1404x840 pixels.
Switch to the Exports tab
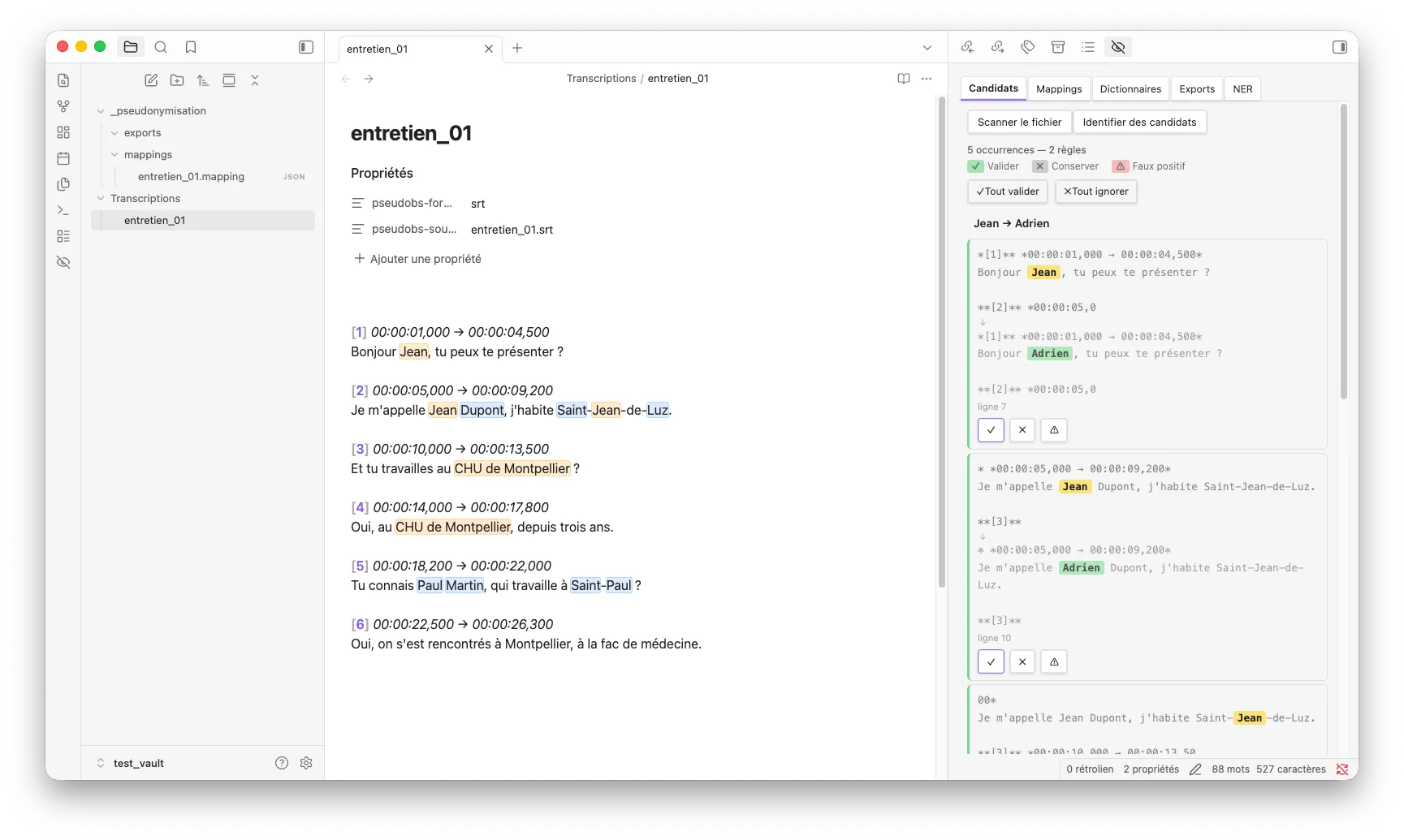pos(1197,89)
